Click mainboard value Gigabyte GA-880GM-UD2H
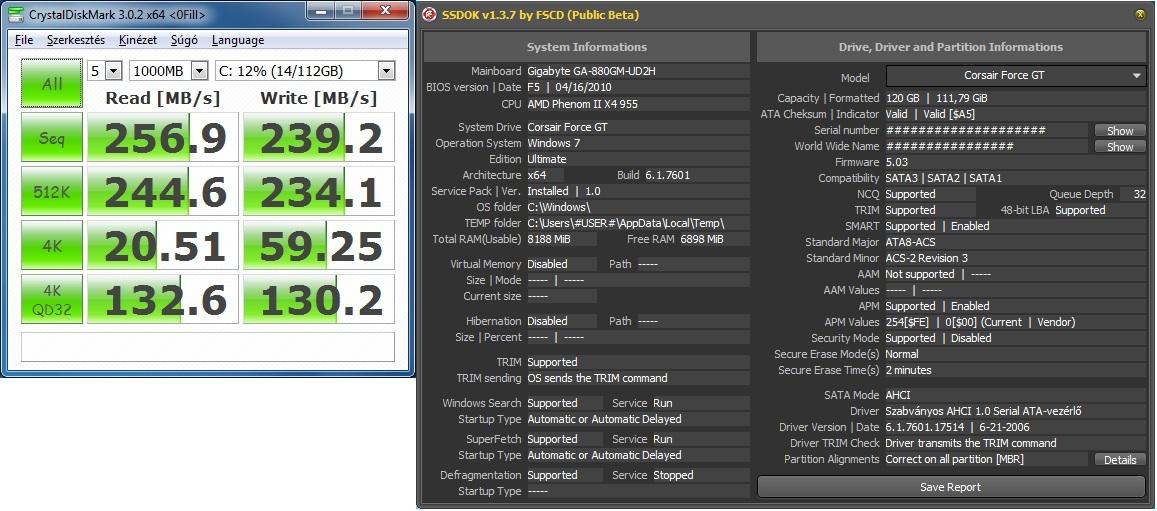Viewport: 1157px width, 511px height. pyautogui.click(x=593, y=72)
